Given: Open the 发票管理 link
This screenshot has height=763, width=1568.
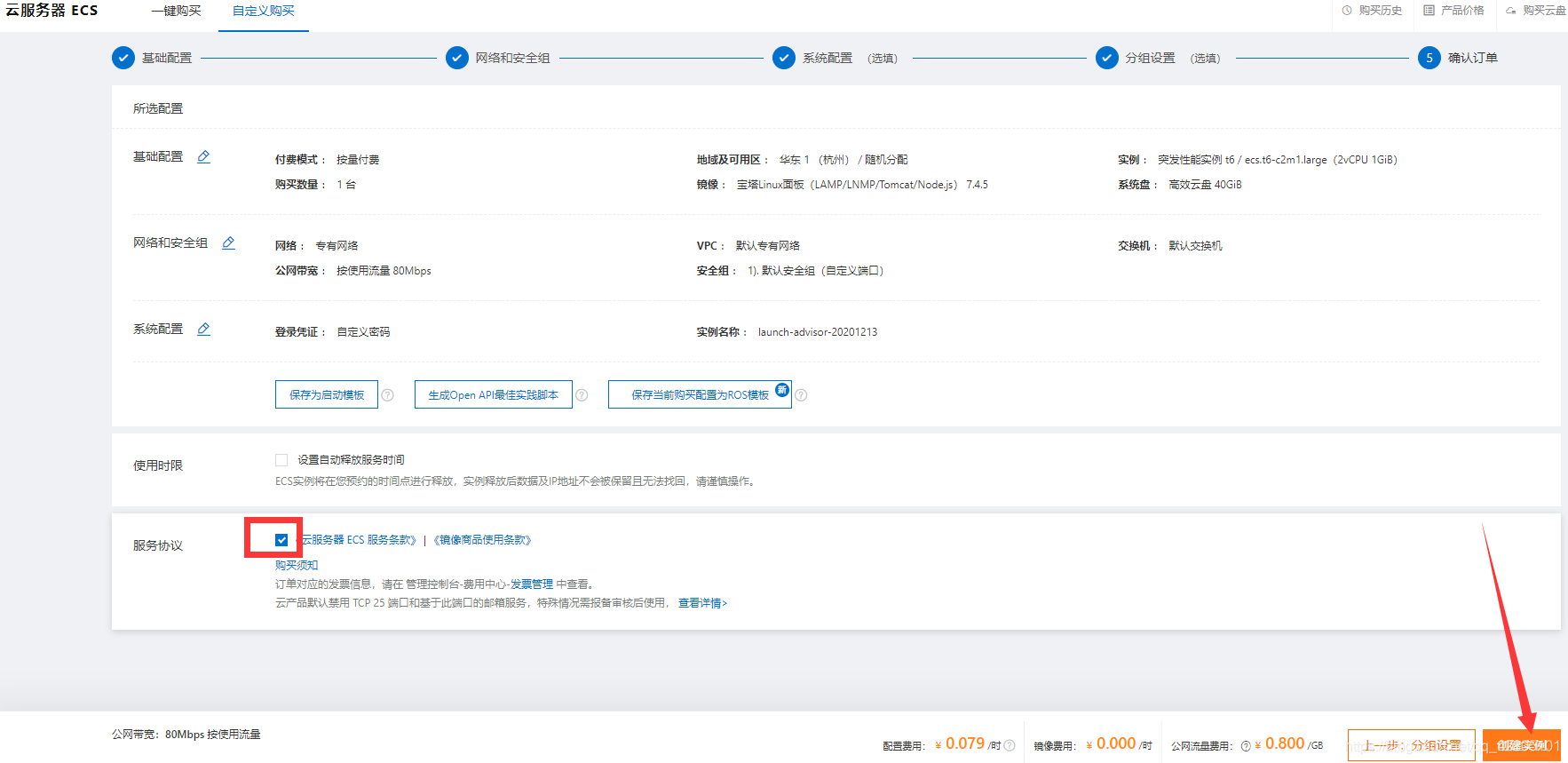Looking at the screenshot, I should click(x=532, y=584).
